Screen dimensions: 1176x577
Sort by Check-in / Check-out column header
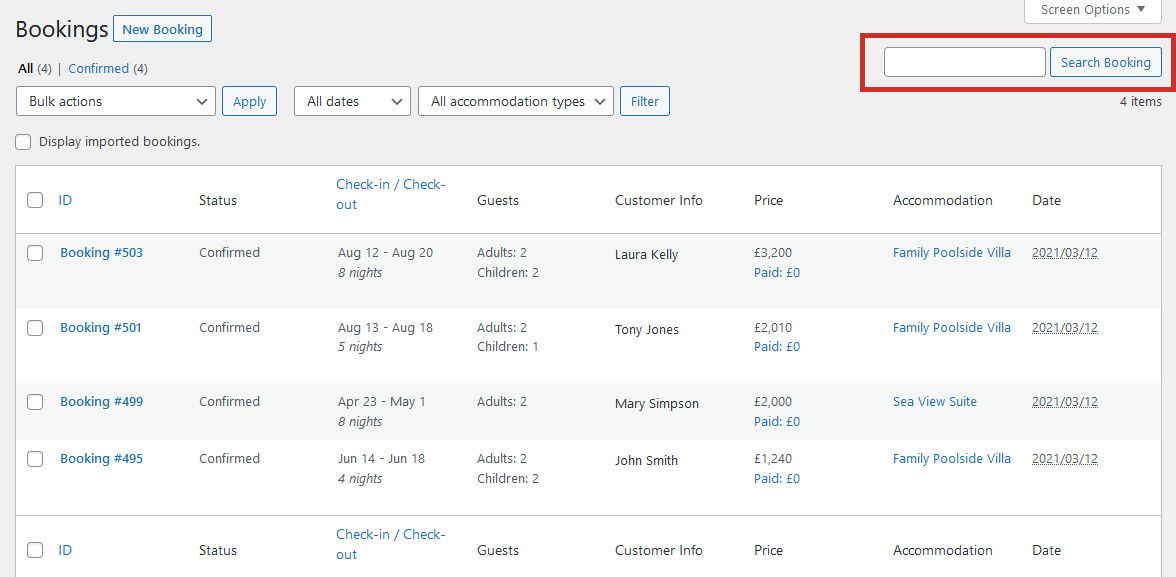coord(391,194)
